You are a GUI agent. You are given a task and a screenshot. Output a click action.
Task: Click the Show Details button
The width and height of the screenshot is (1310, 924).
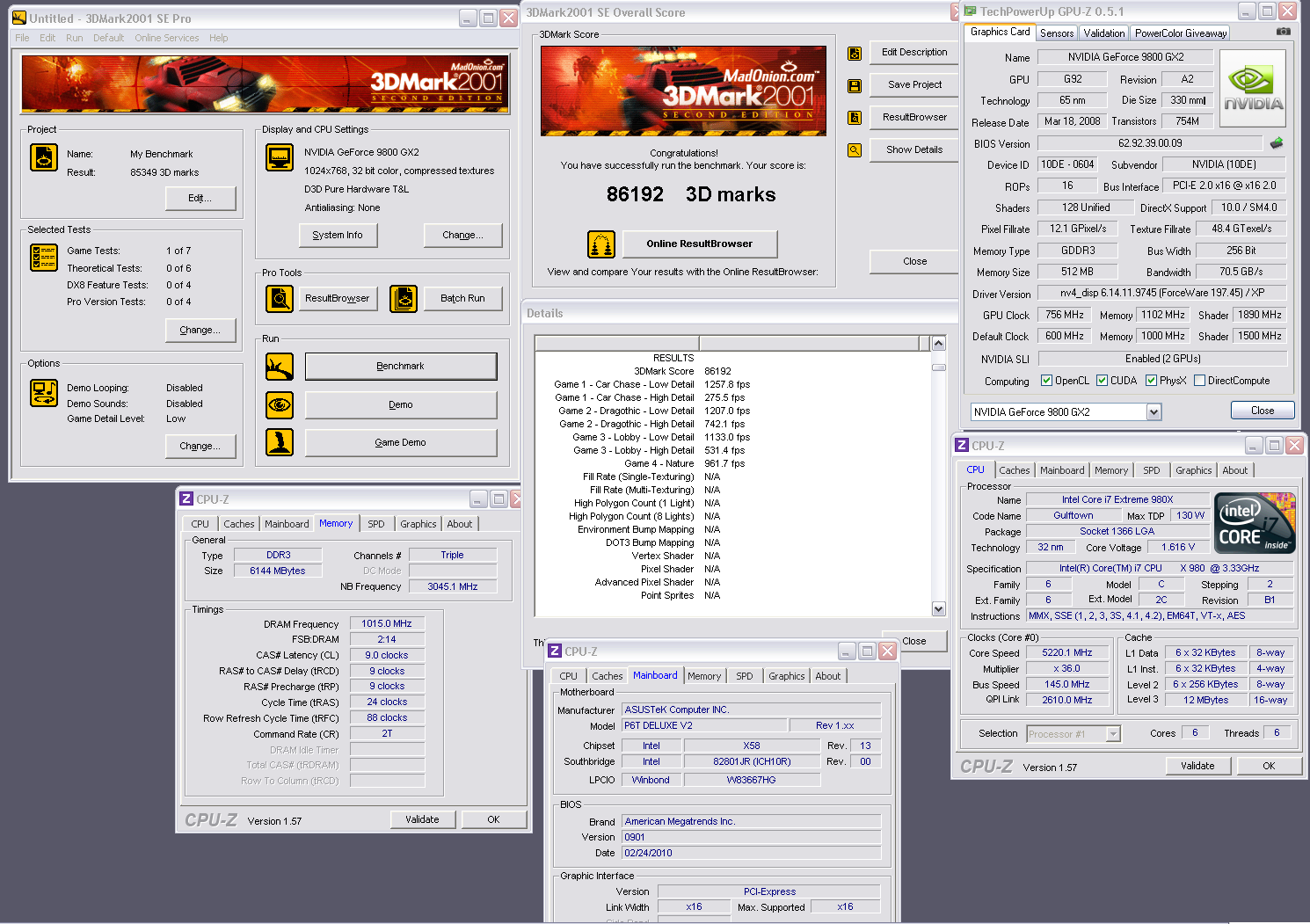click(x=914, y=149)
